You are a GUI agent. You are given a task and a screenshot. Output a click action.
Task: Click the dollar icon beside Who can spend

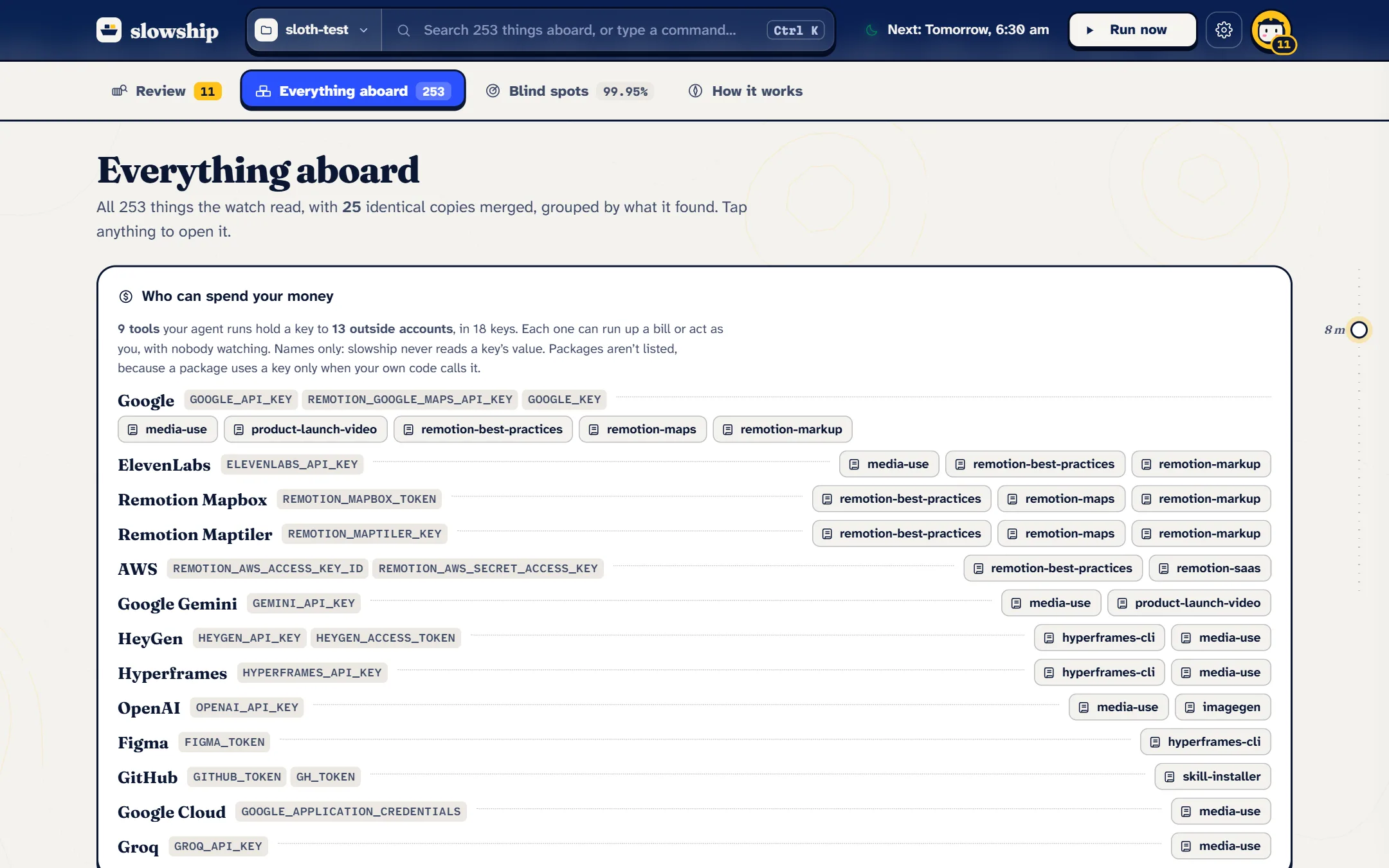pyautogui.click(x=125, y=296)
